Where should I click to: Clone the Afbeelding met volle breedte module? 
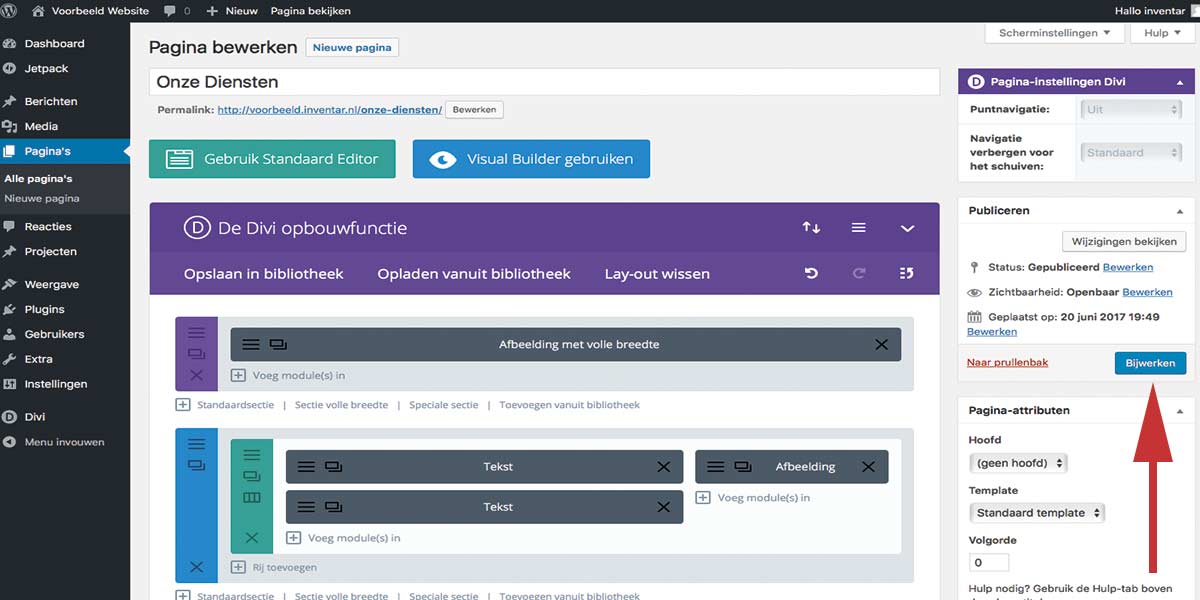pos(278,345)
